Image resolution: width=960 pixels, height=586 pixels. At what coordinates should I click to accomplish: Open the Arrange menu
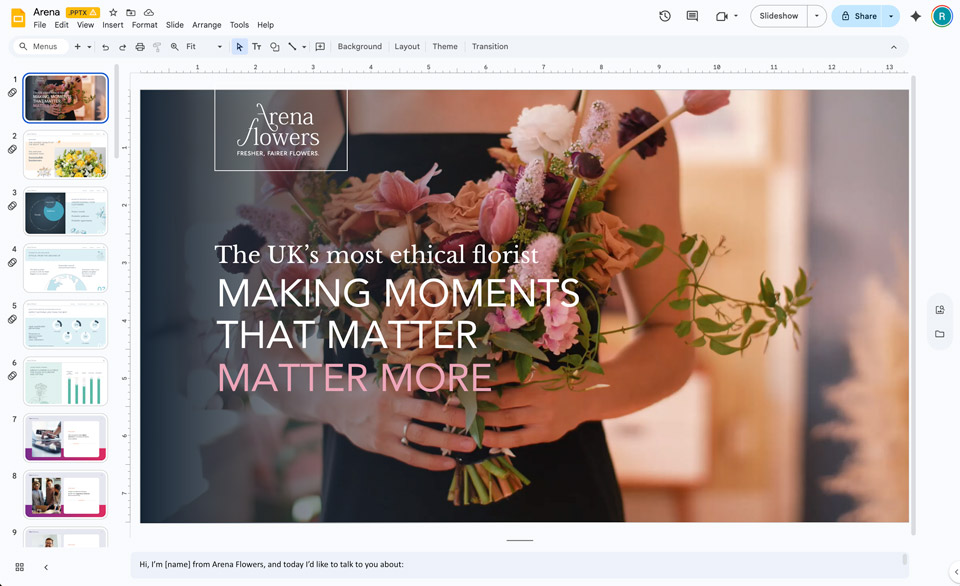207,25
